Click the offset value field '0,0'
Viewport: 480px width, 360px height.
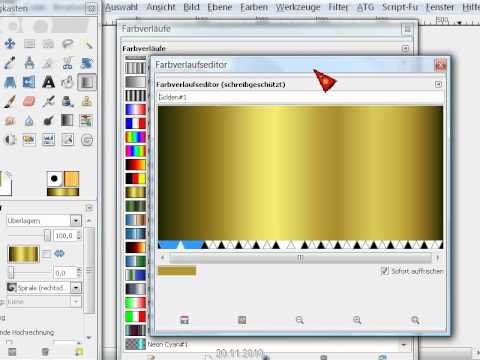pos(64,273)
